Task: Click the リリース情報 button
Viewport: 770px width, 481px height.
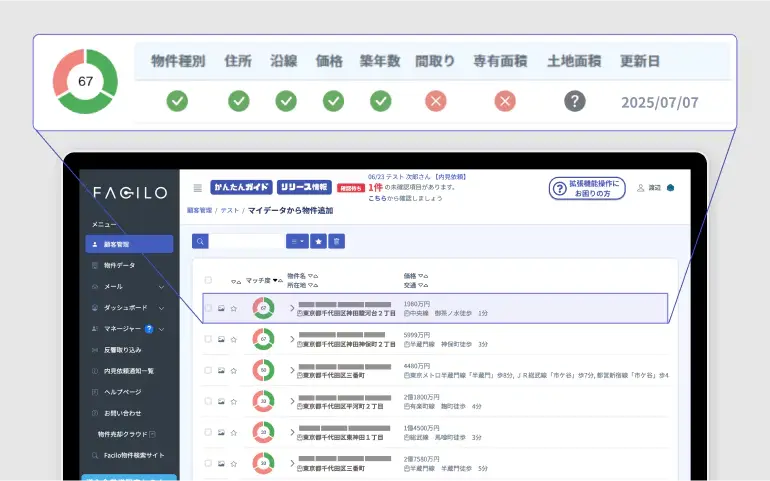Action: [x=304, y=187]
